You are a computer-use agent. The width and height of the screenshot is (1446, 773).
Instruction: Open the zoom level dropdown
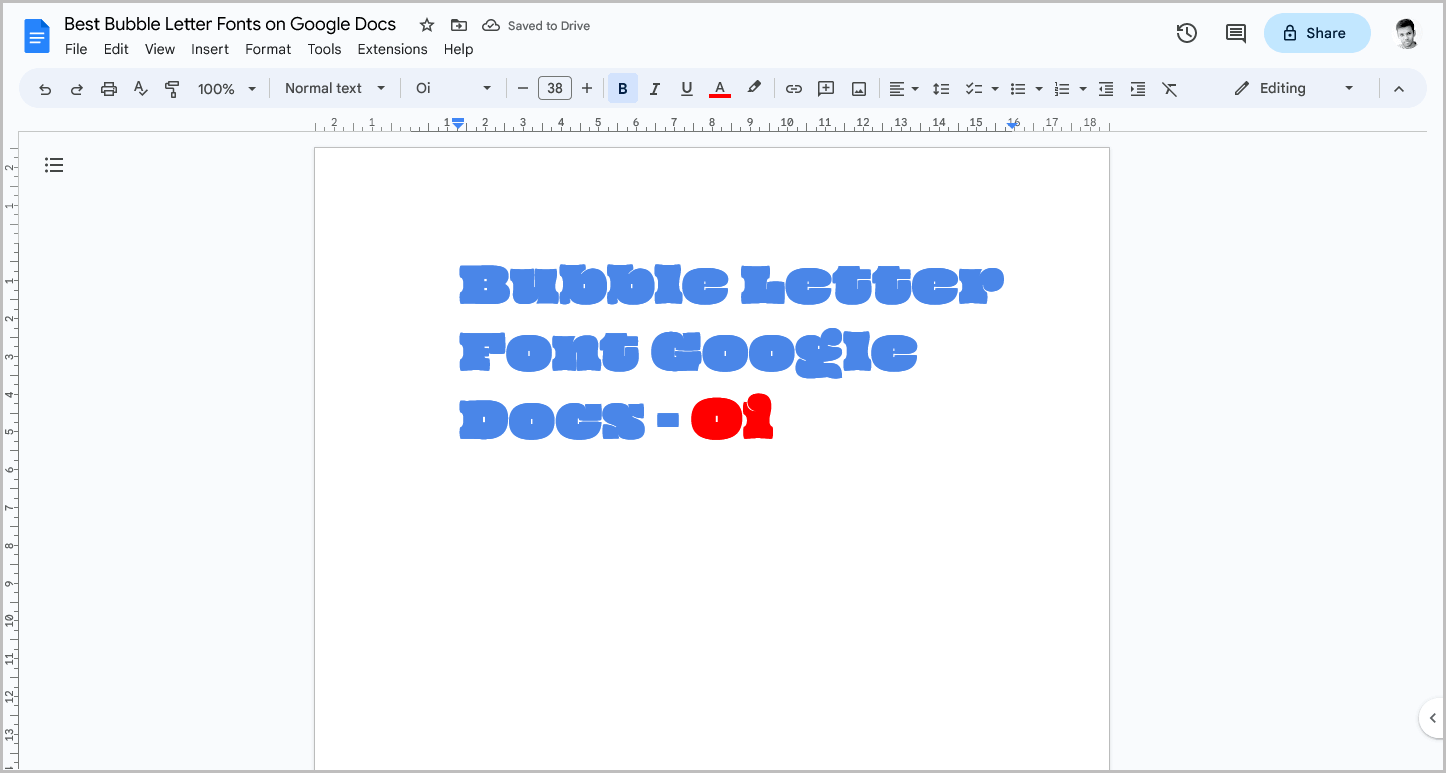click(x=227, y=89)
